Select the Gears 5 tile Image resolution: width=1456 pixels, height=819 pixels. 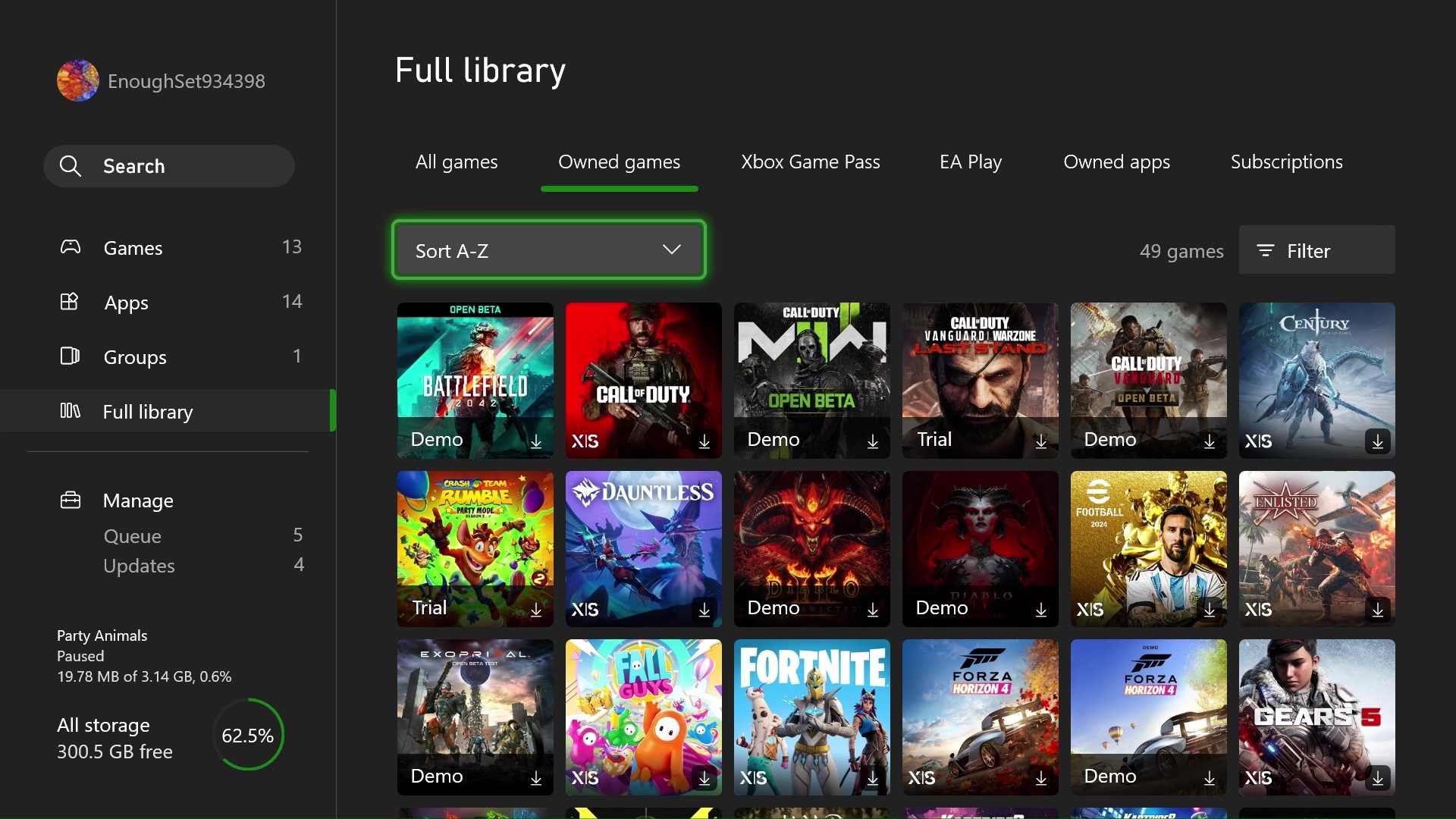pyautogui.click(x=1317, y=717)
